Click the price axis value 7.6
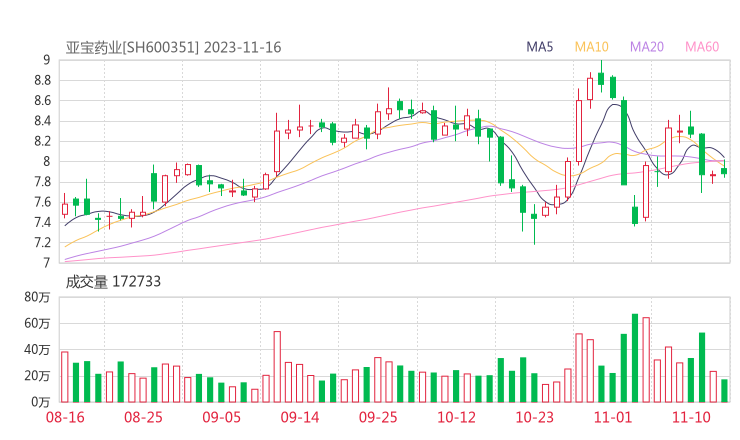Viewport: 740px width, 440px height. tap(42, 202)
